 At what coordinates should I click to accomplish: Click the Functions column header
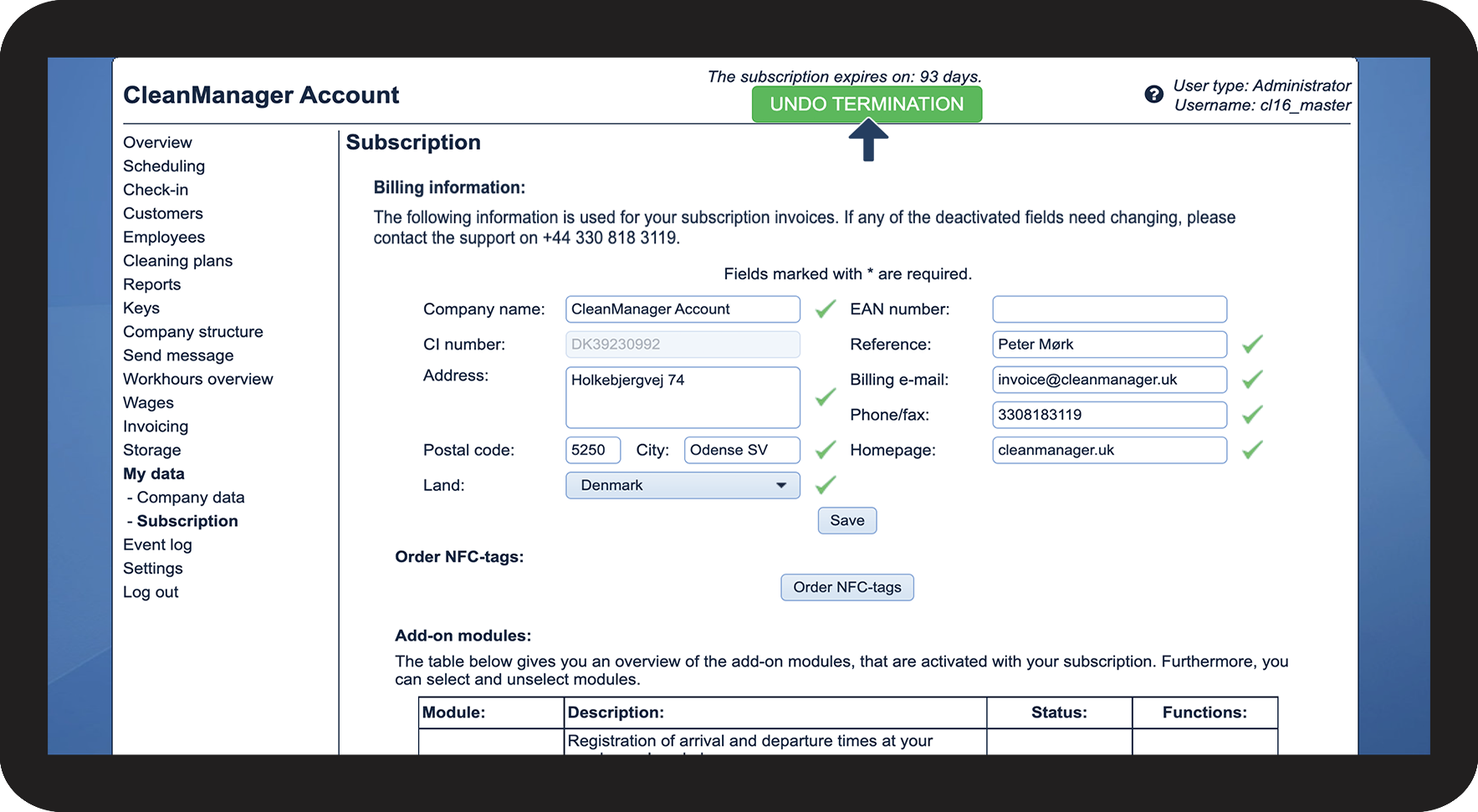pos(1204,712)
